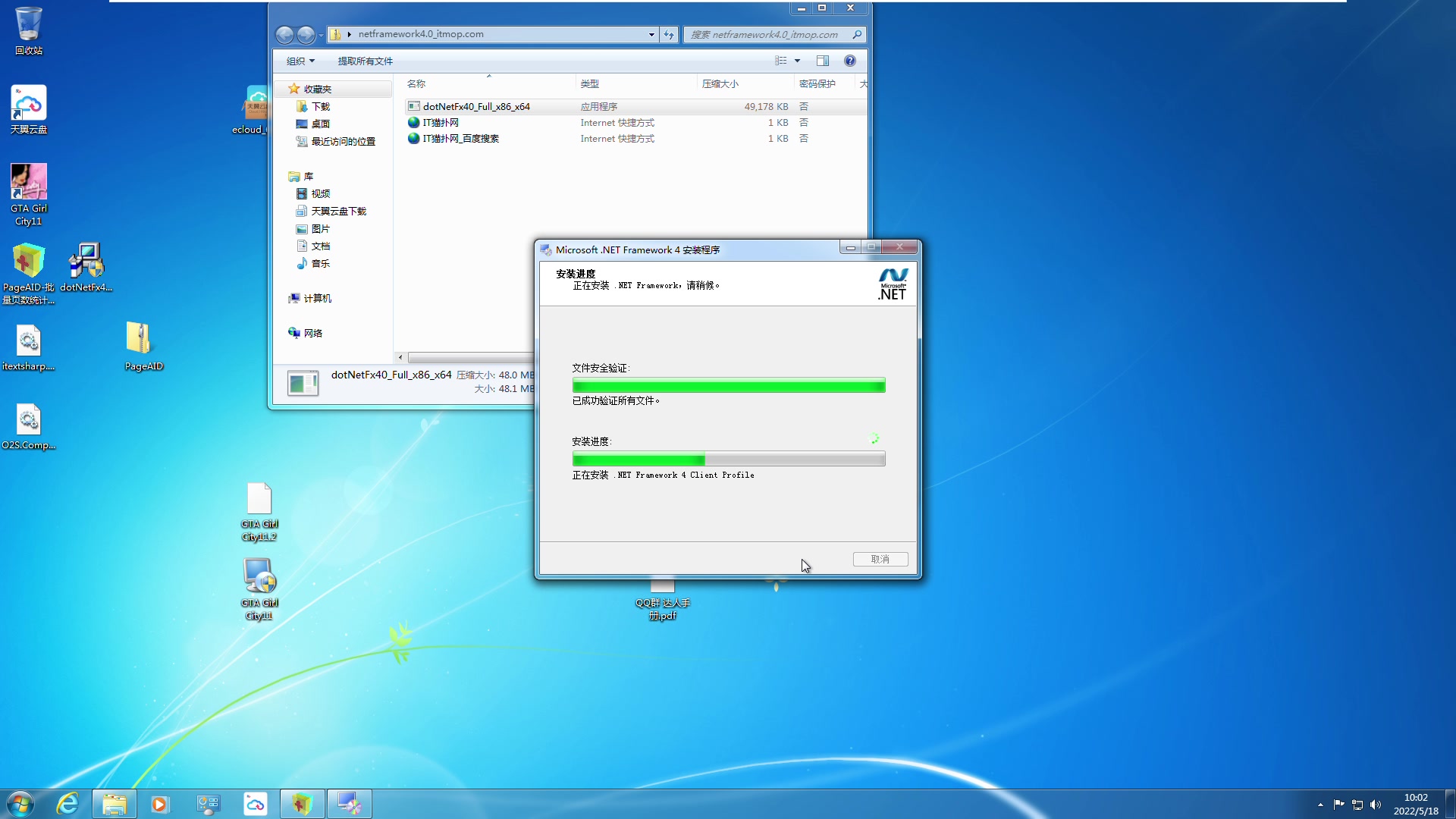Click the 文件安全验证 progress bar
Screen dimensions: 1456x819
[x=729, y=385]
